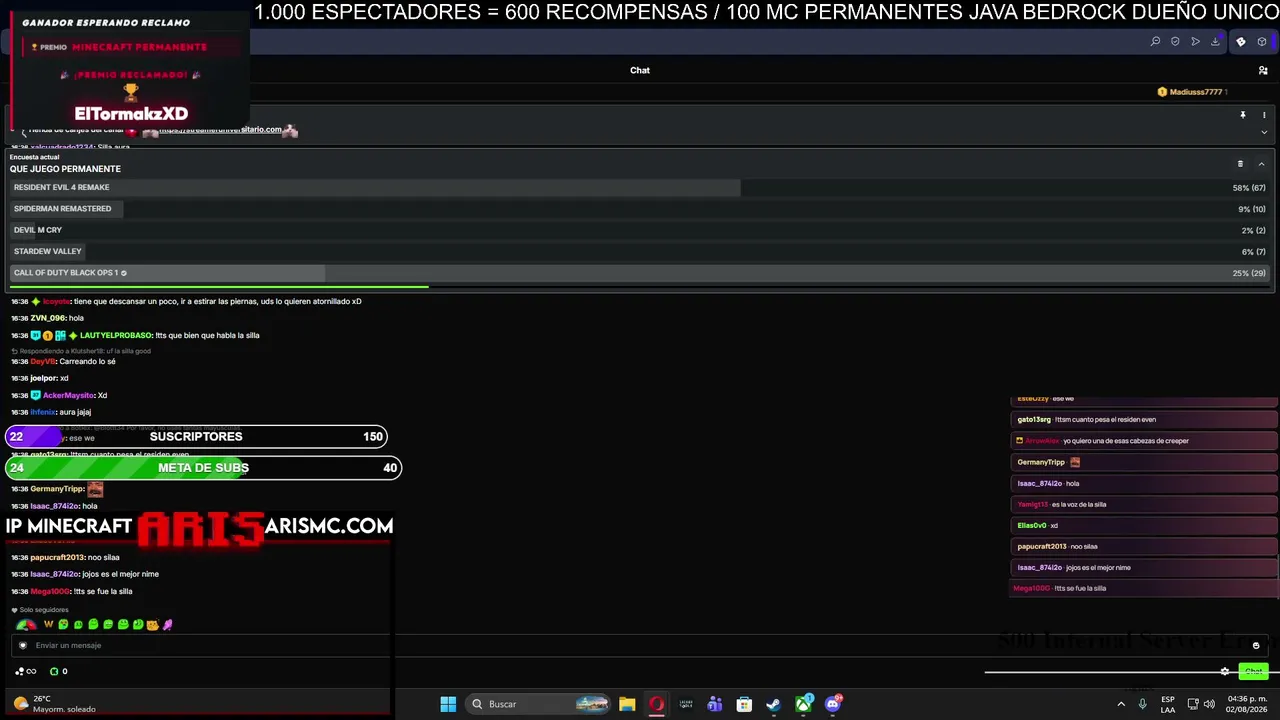The height and width of the screenshot is (720, 1280).
Task: Click the gold W emote
Action: click(48, 625)
